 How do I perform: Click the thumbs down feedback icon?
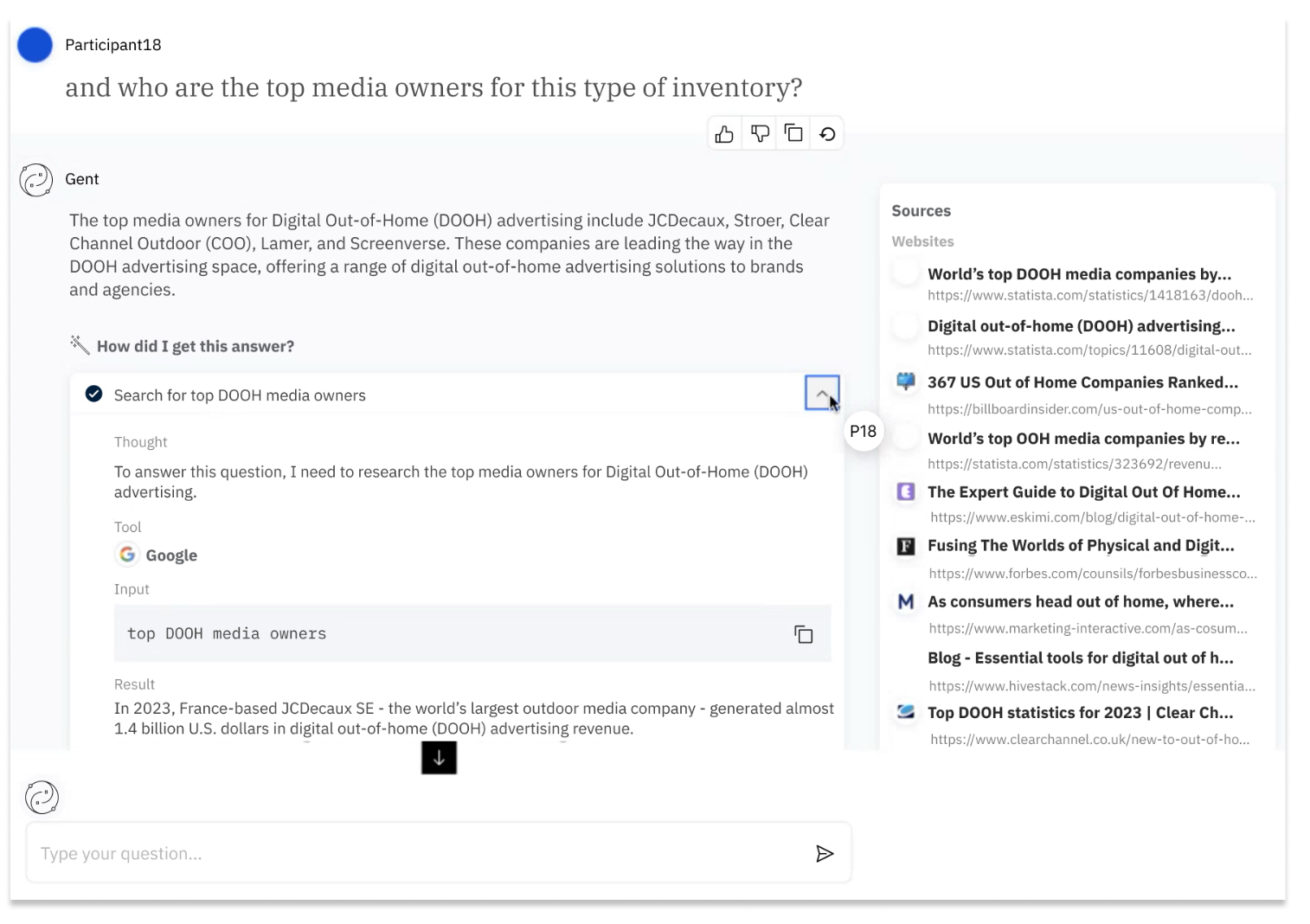coord(760,134)
